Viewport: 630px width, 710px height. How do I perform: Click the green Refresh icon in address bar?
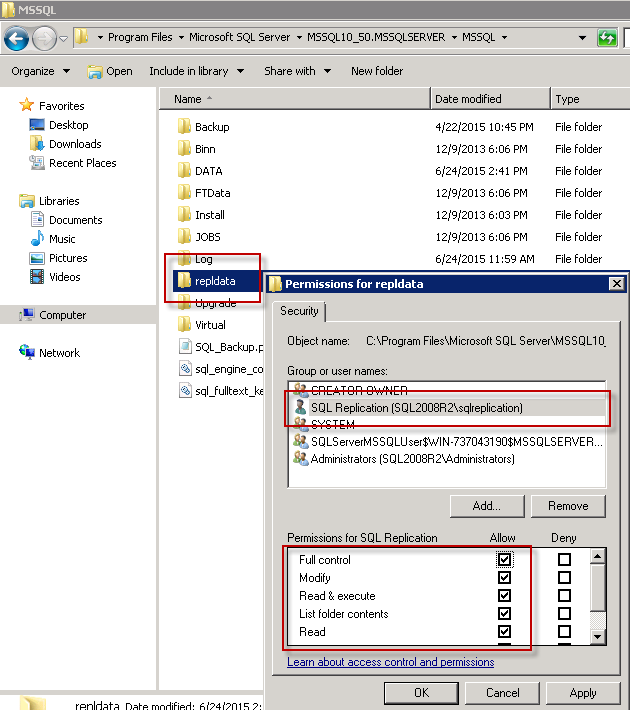607,38
